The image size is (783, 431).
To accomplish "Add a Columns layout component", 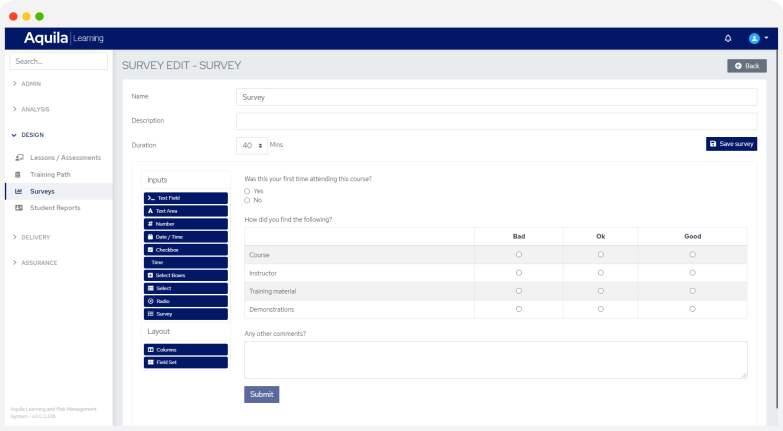I will (186, 349).
